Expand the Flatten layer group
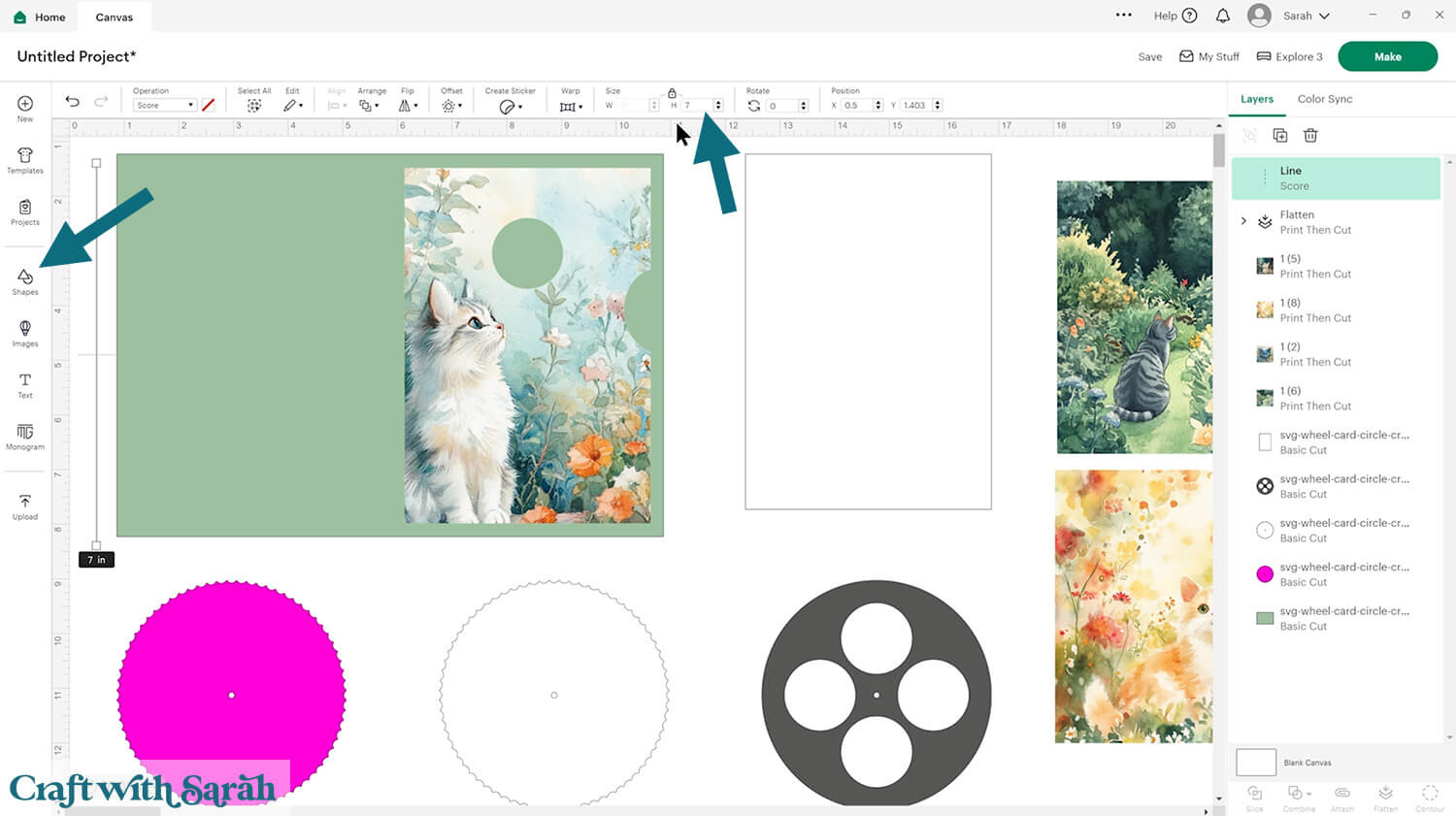The height and width of the screenshot is (816, 1456). point(1243,221)
